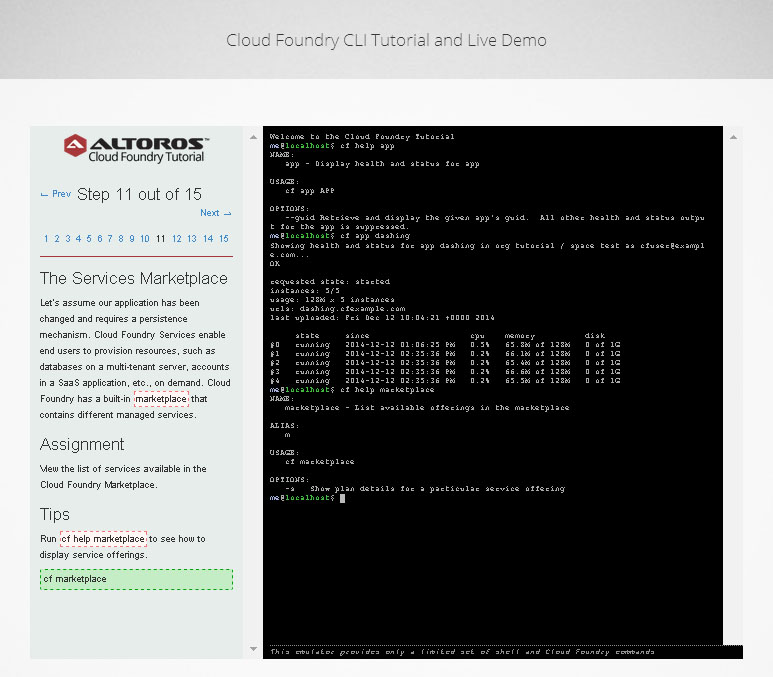
Task: Click up arrow of tutorial panel scrollbar
Action: [253, 137]
